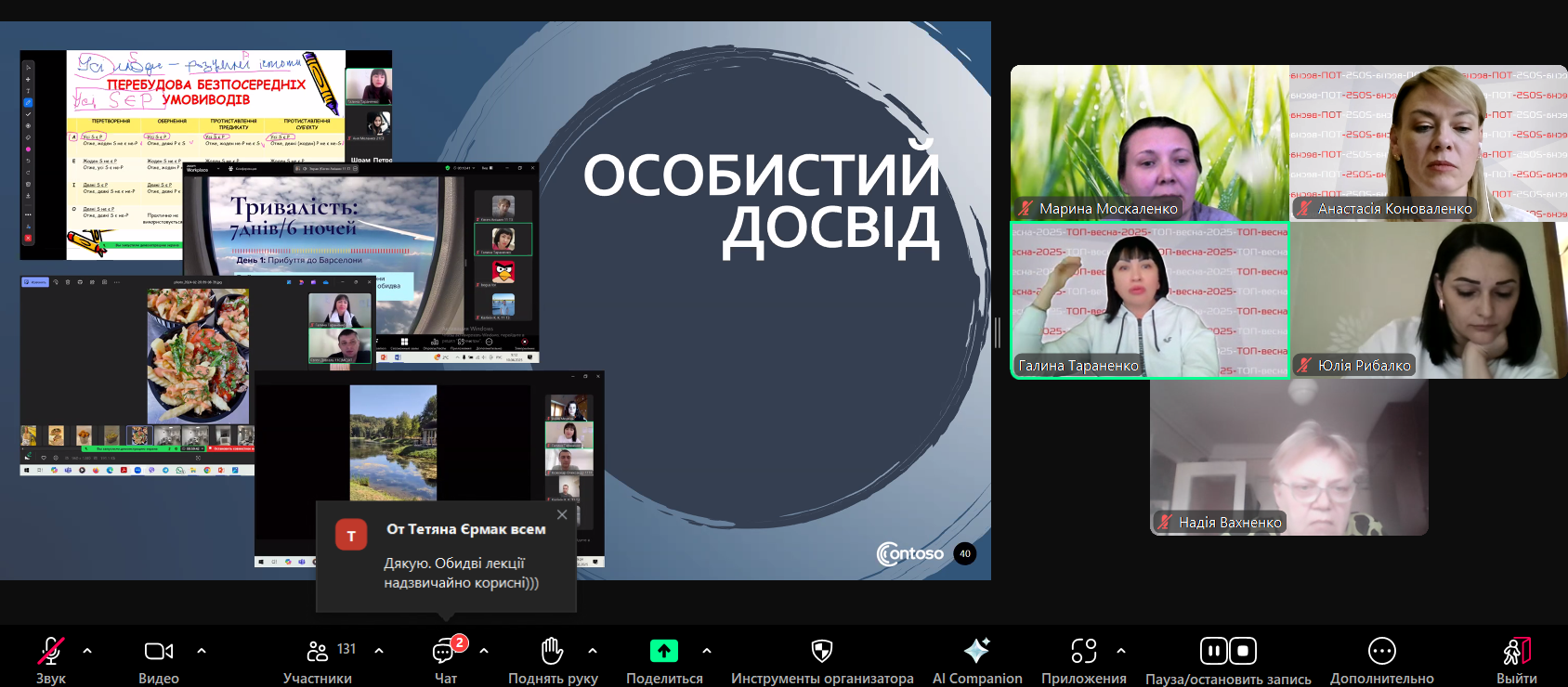Image resolution: width=1568 pixels, height=687 pixels.
Task: Select Галина Тараненко's video tile
Action: tap(1150, 300)
